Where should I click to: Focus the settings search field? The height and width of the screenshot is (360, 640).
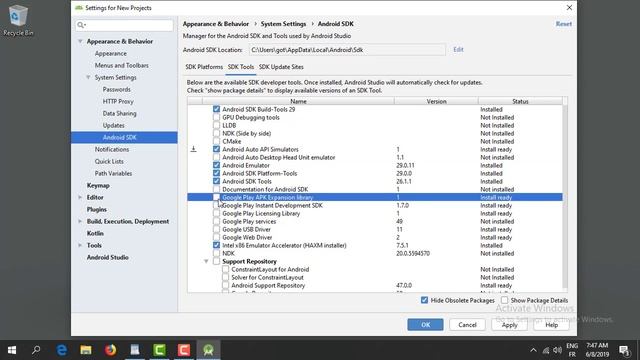pyautogui.click(x=124, y=25)
